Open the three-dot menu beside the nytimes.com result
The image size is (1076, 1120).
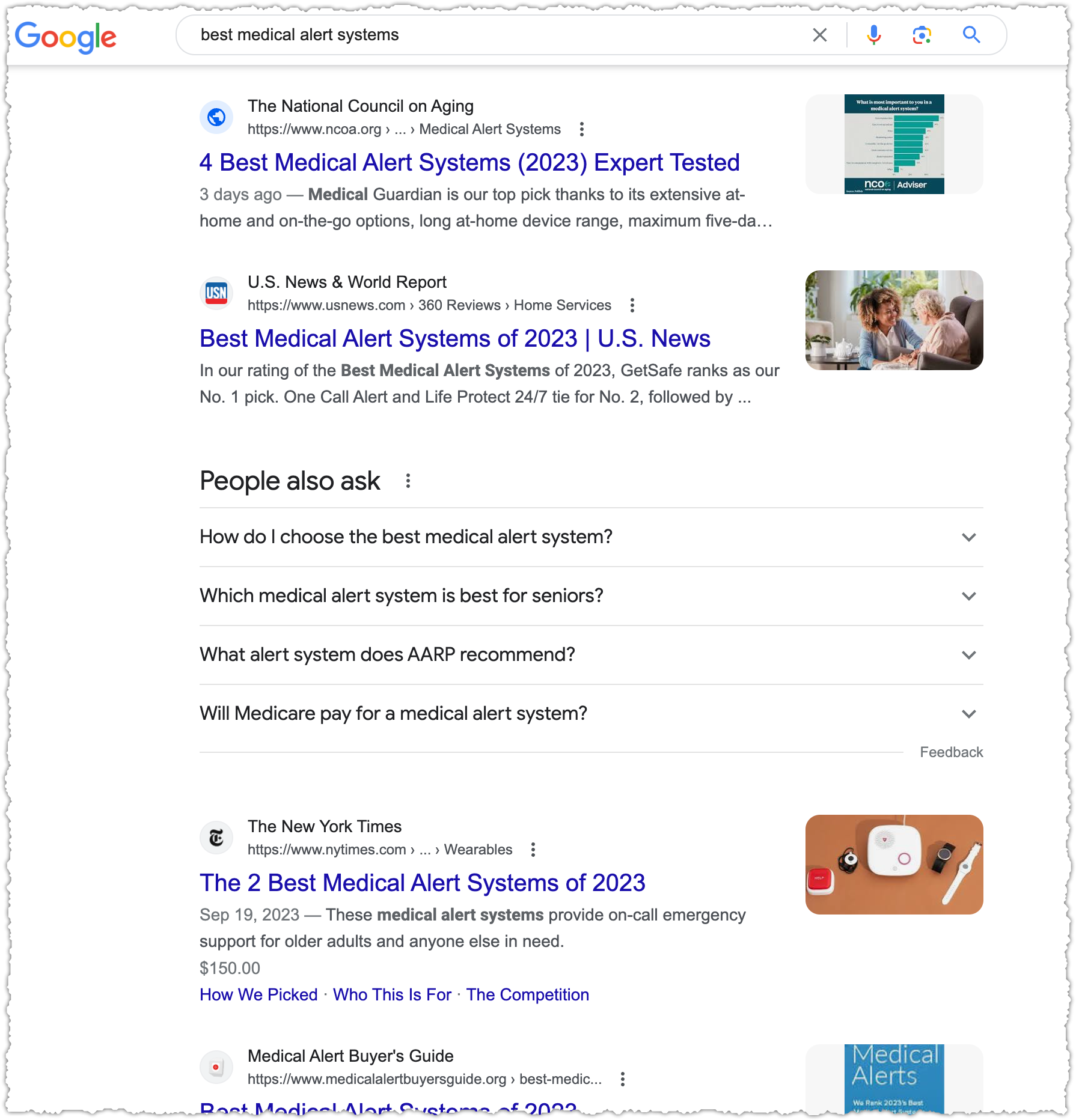click(533, 850)
